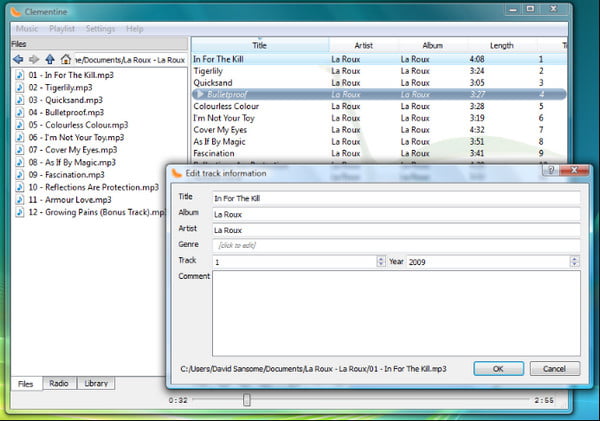Viewport: 600px width, 421px height.
Task: Select the I'm Not Your Toy playlist row
Action: click(x=379, y=118)
